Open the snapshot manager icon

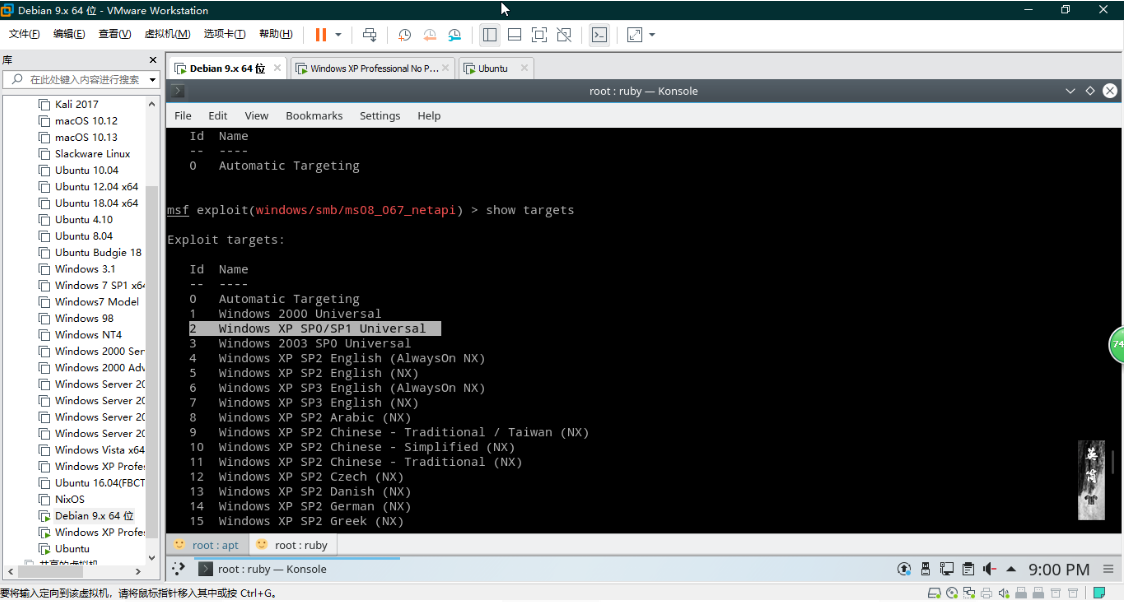(x=454, y=34)
